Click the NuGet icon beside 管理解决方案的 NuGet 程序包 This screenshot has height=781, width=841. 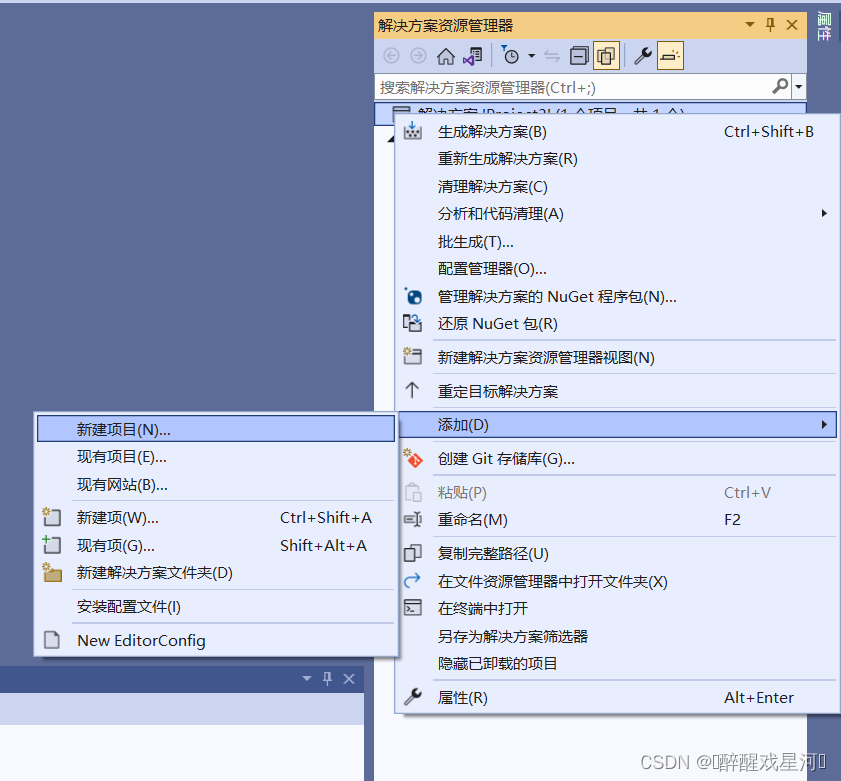pos(413,296)
